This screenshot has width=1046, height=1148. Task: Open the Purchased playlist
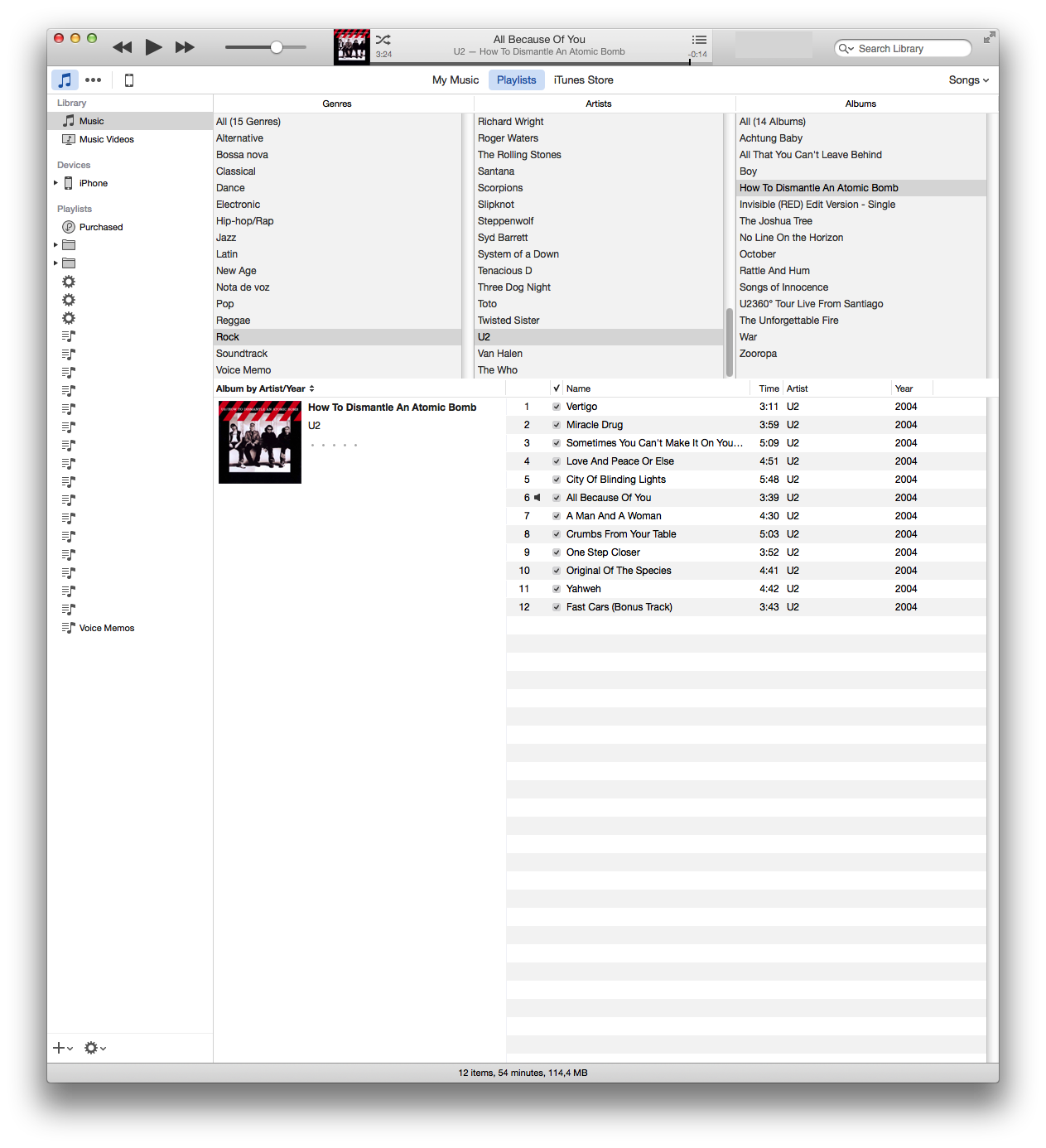pos(130,227)
